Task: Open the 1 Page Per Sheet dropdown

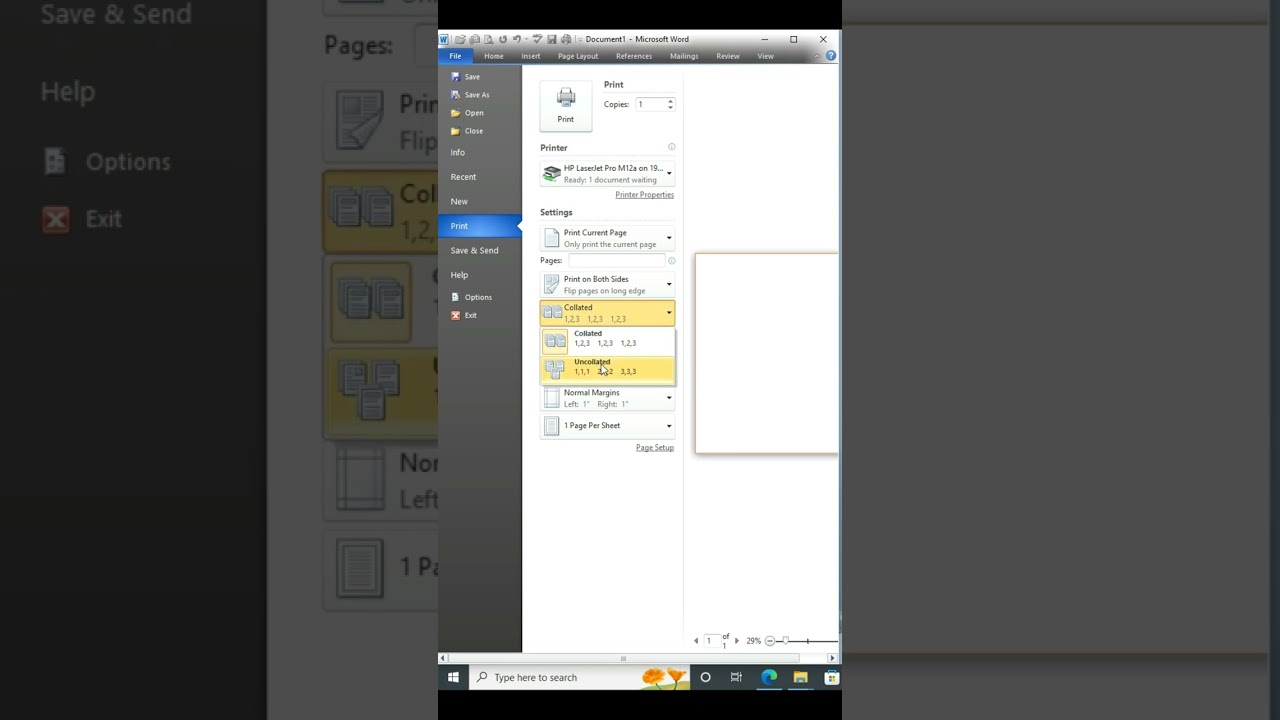Action: click(607, 426)
